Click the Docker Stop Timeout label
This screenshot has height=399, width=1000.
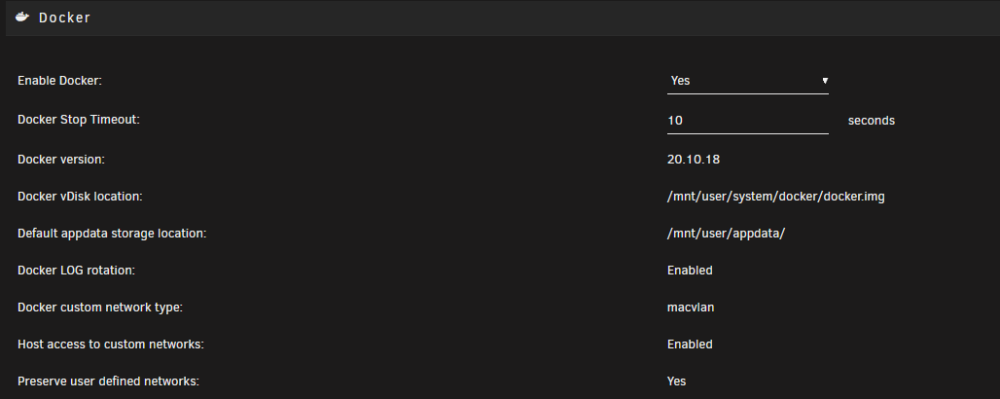tap(78, 119)
